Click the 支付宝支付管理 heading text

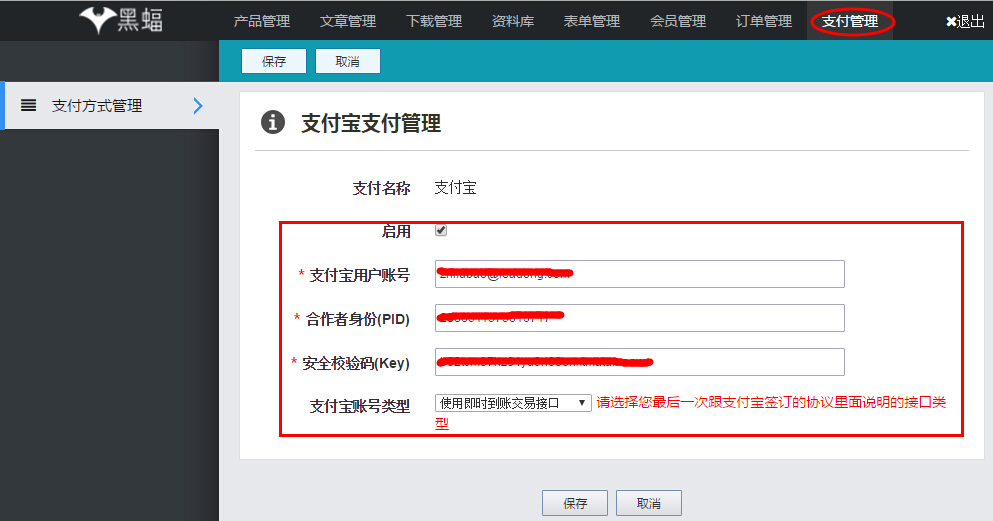coord(371,123)
